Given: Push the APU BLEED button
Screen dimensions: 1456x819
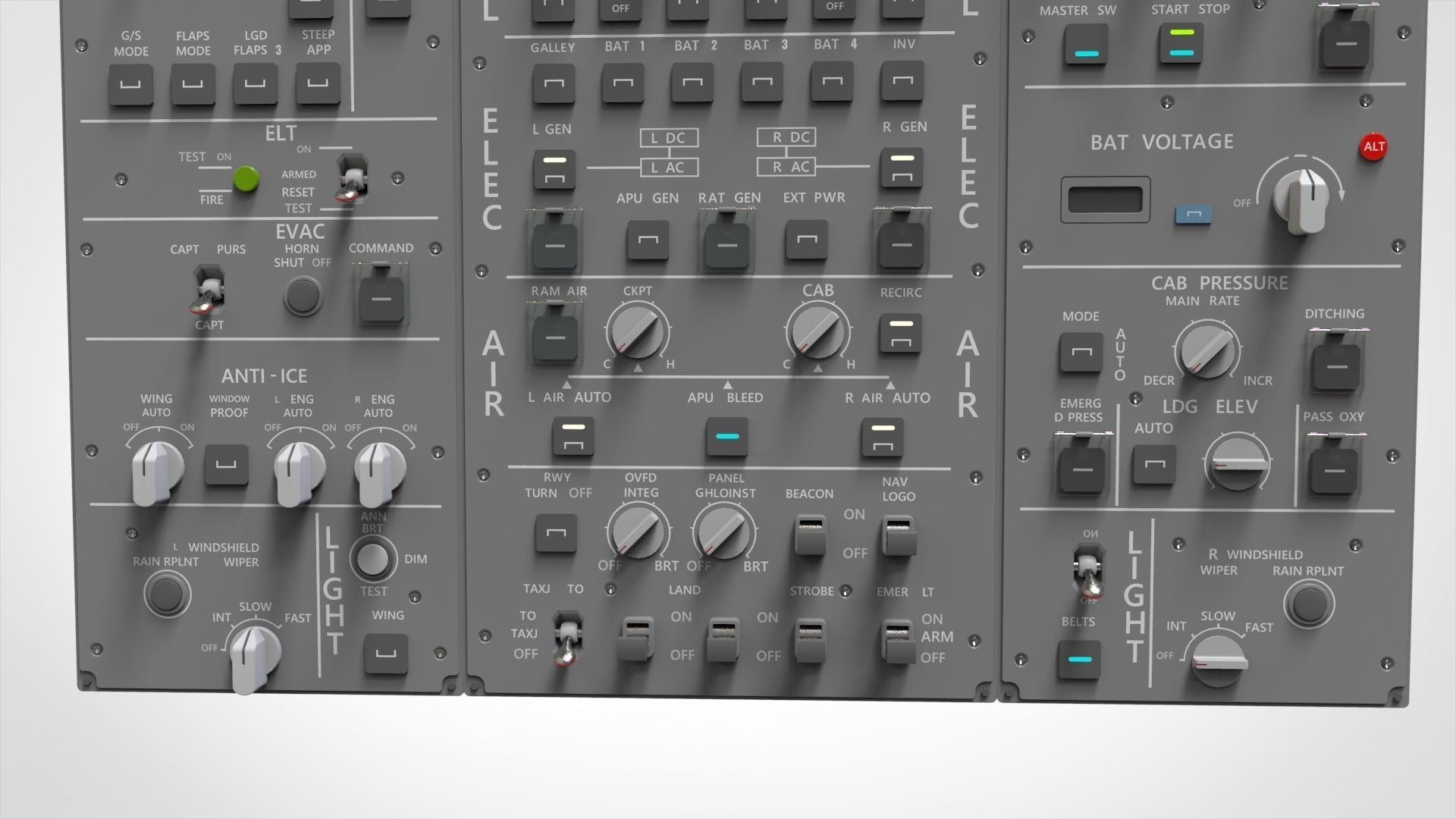Looking at the screenshot, I should click(727, 437).
